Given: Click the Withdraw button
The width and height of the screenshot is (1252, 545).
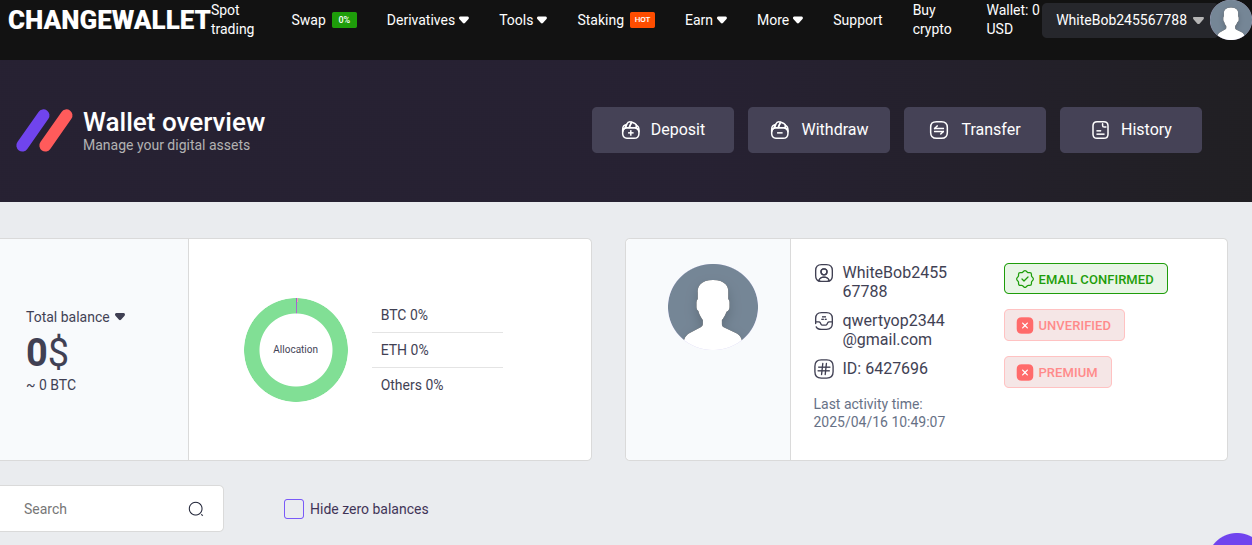Looking at the screenshot, I should click(x=819, y=130).
